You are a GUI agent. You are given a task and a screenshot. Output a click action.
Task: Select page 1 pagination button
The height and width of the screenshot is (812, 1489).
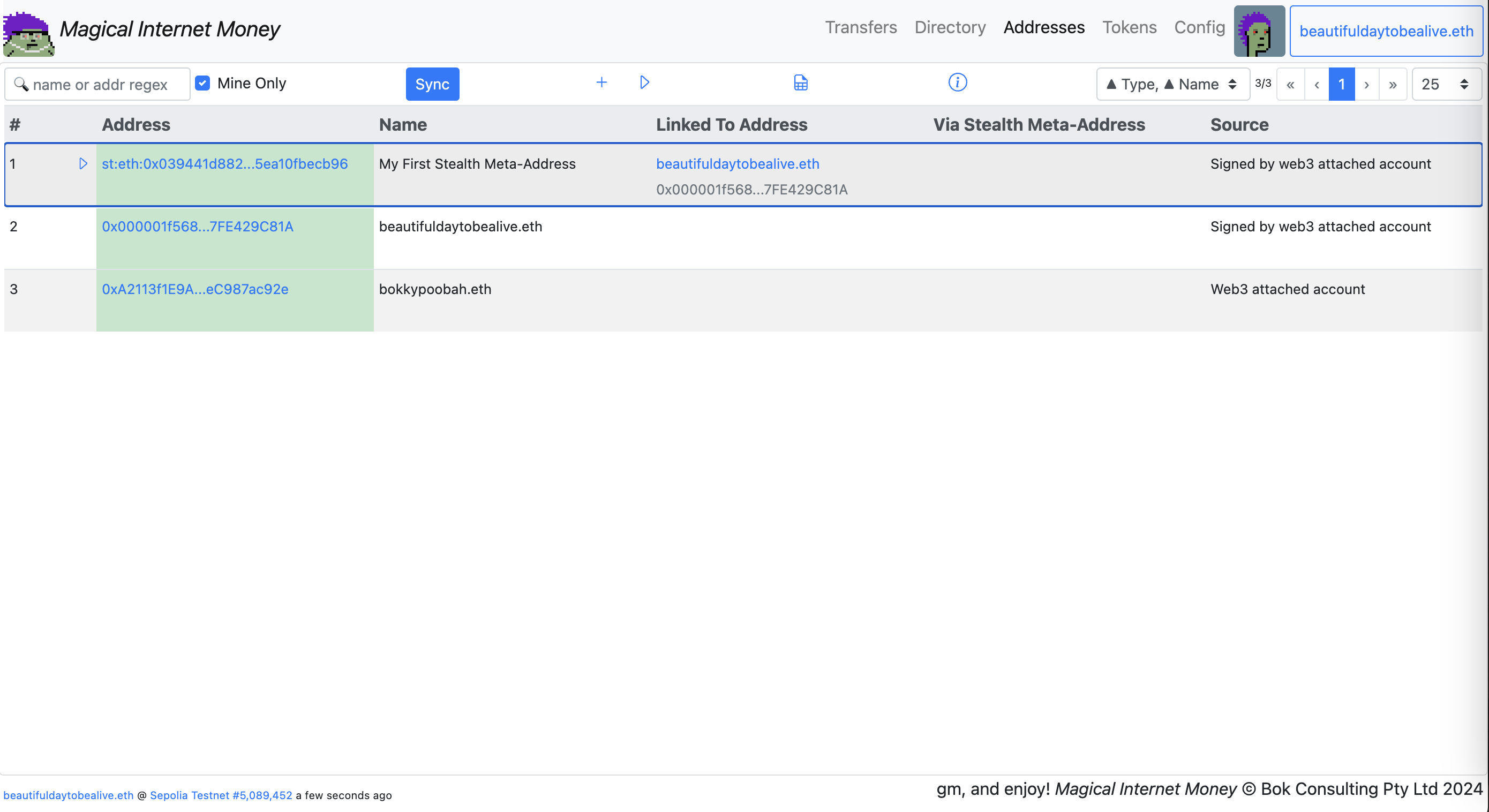click(x=1341, y=85)
